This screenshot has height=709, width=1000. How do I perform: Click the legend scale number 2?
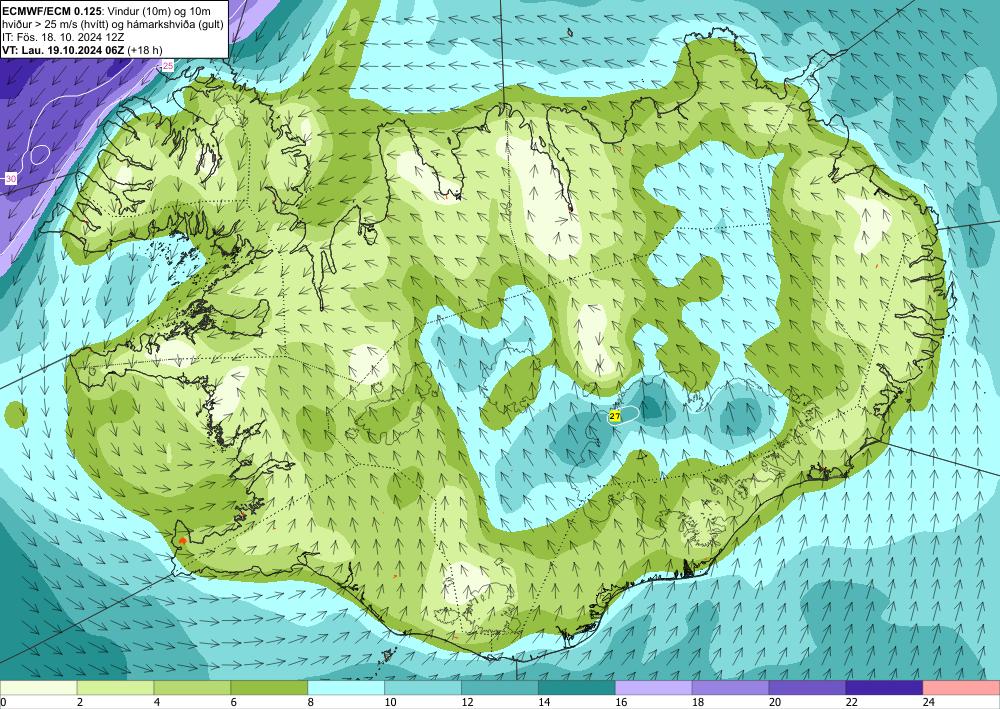[80, 702]
